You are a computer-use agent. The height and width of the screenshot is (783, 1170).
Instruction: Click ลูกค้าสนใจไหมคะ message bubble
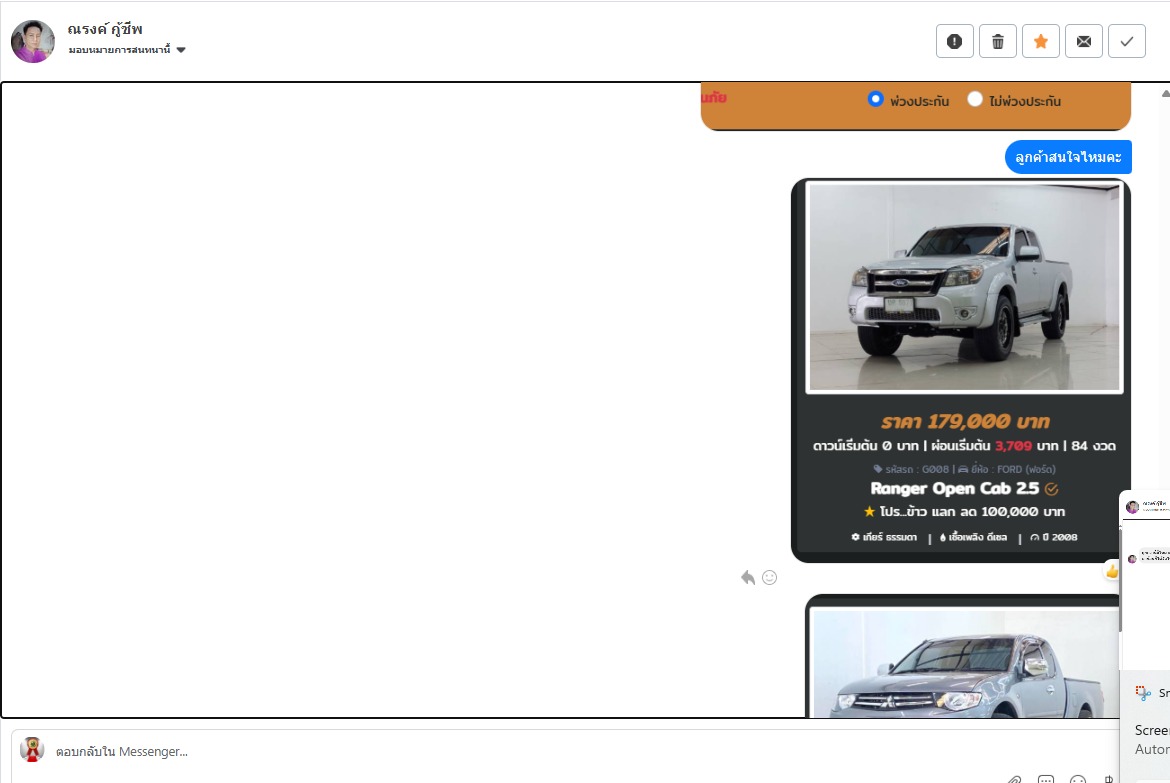pyautogui.click(x=1068, y=157)
